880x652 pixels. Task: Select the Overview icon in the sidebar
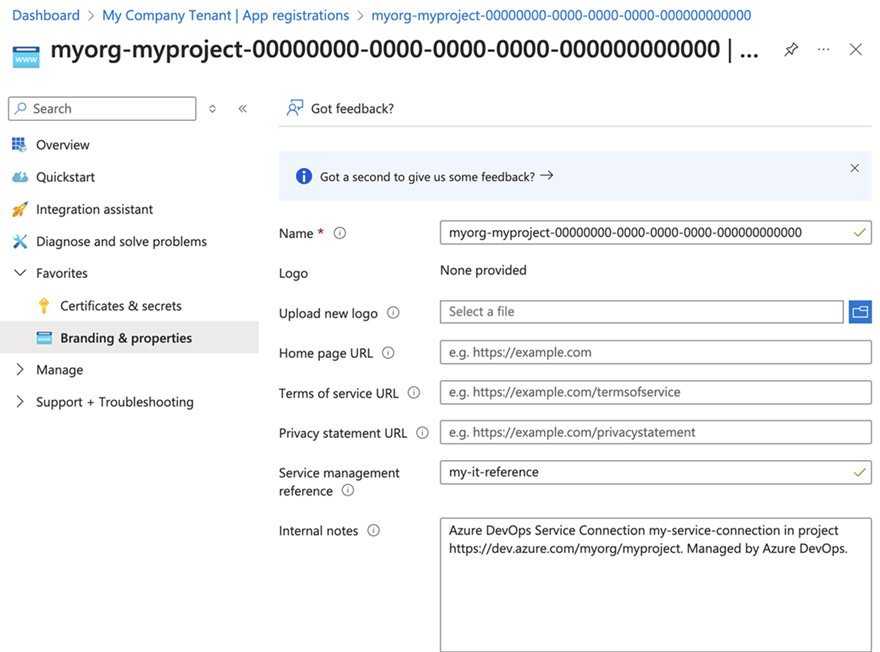[20, 145]
